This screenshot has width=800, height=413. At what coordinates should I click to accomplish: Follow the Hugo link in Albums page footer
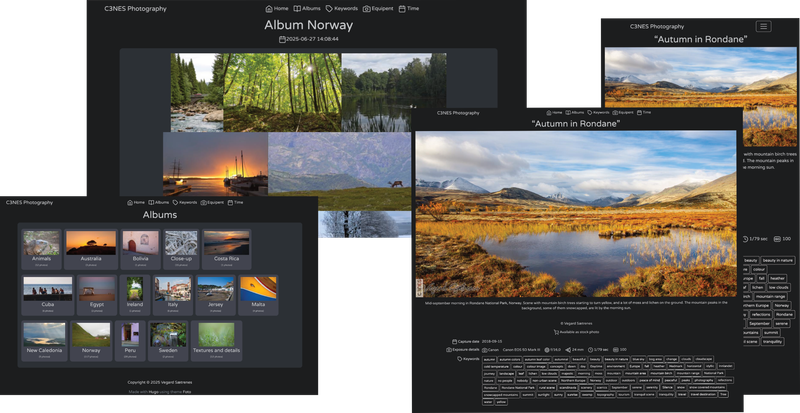(154, 392)
